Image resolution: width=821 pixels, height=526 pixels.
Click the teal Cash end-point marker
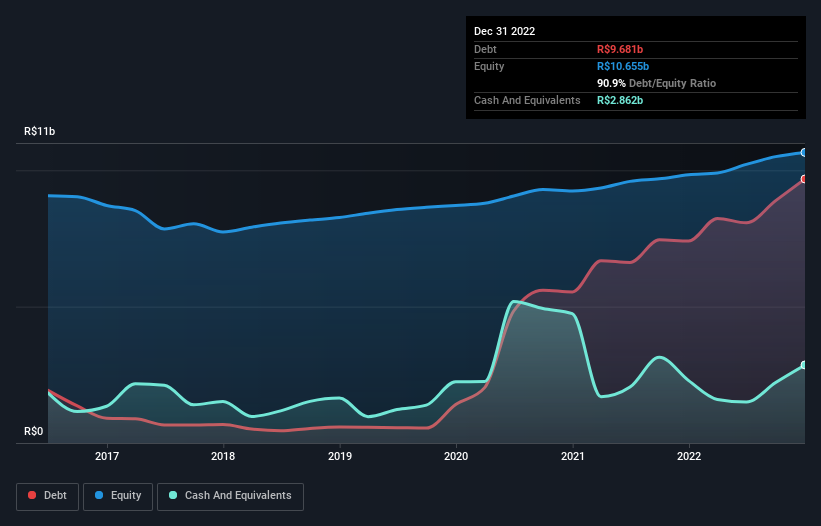pyautogui.click(x=804, y=365)
